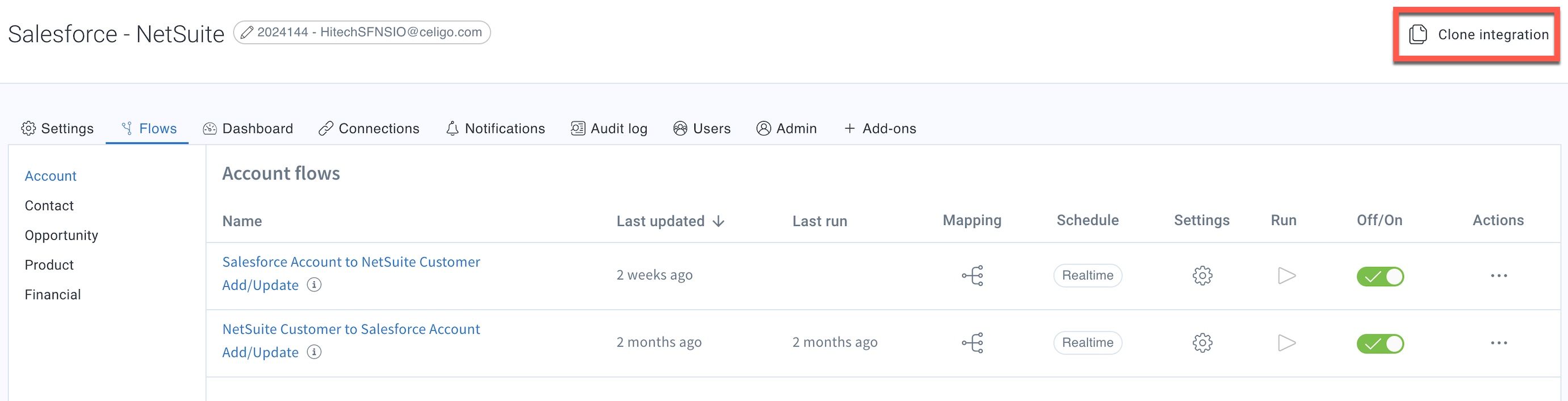Turn off NetSuite Customer to Salesforce Account flow
This screenshot has width=1568, height=401.
click(x=1380, y=343)
